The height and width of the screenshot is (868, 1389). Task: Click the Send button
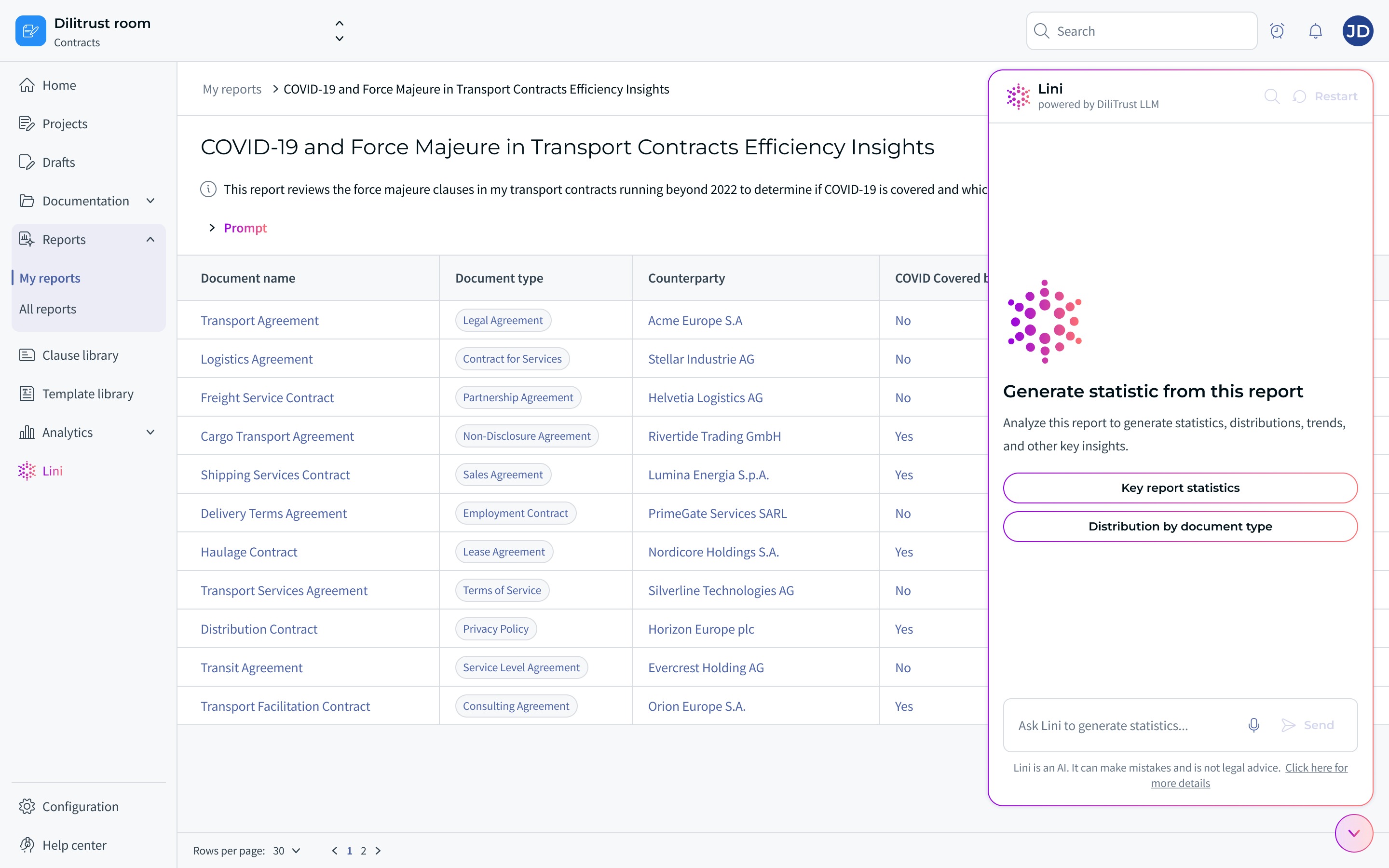(1308, 725)
